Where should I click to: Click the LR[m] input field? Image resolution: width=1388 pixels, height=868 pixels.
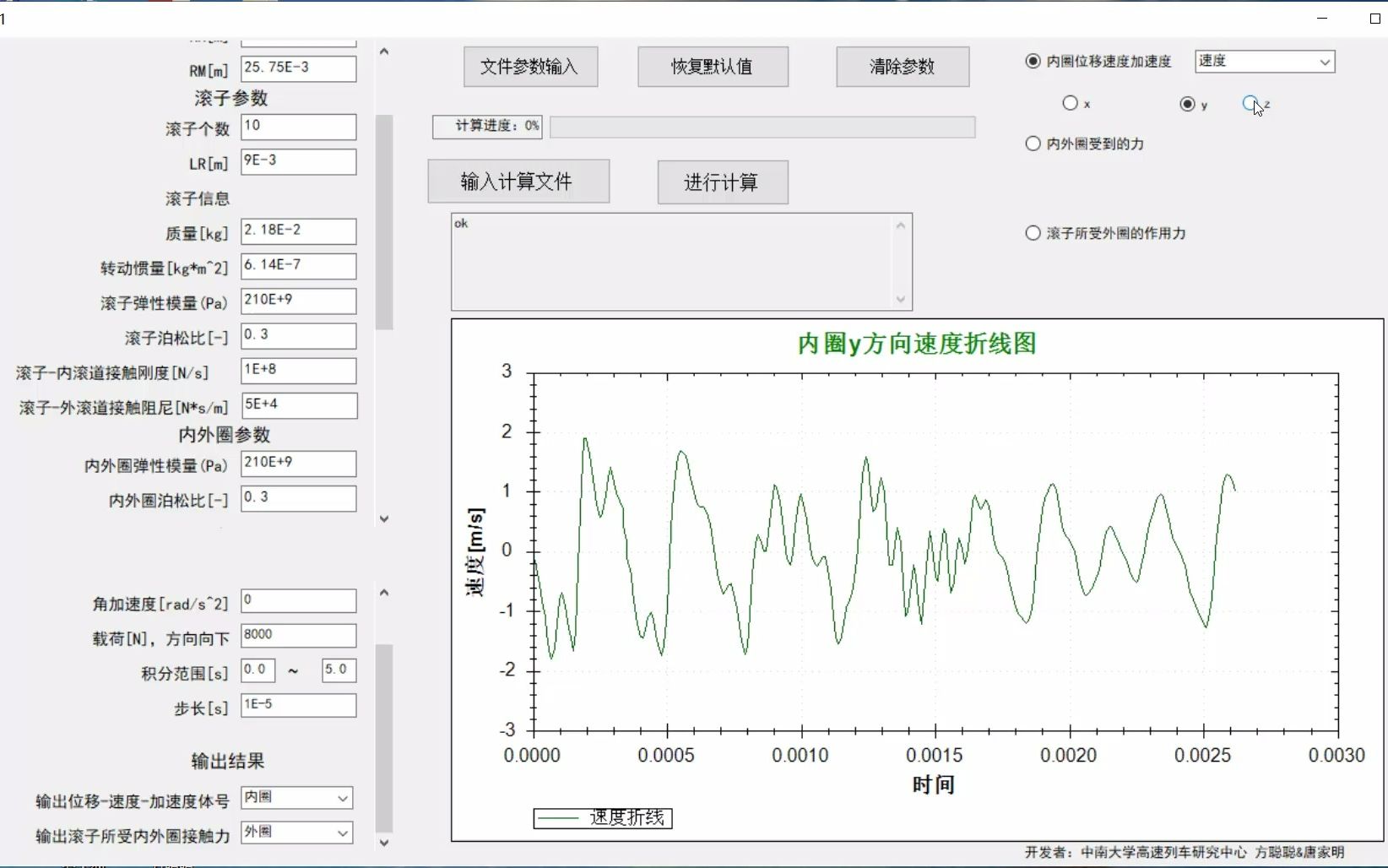(x=299, y=161)
